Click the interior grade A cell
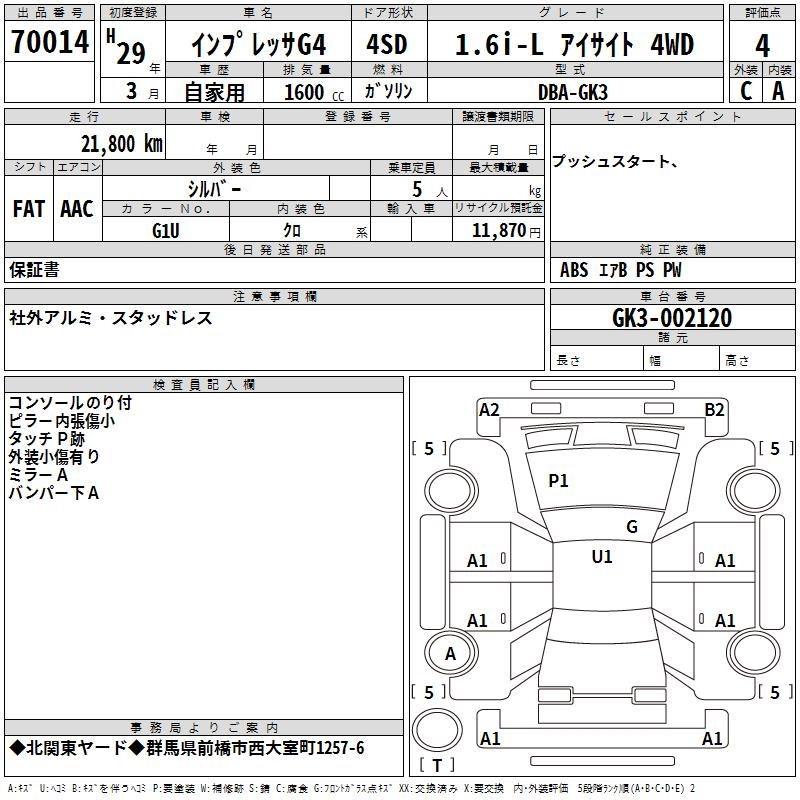This screenshot has width=800, height=800. tap(779, 90)
